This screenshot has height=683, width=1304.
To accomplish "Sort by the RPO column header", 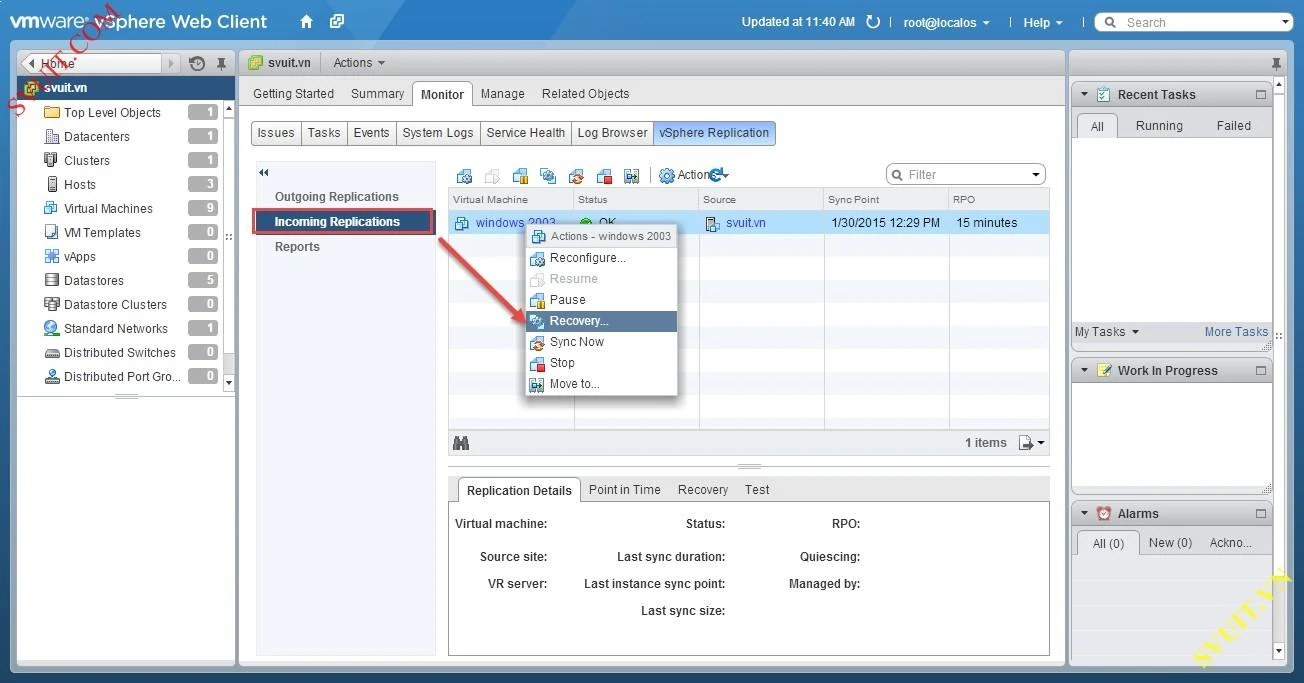I will click(999, 199).
